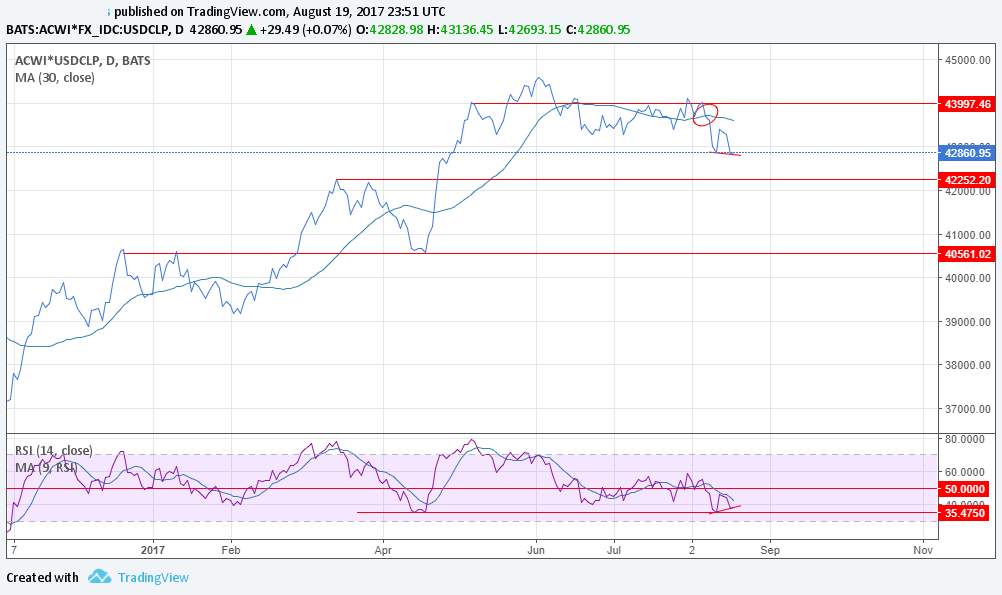The height and width of the screenshot is (595, 1002).
Task: Click the 45000.00 price axis tick
Action: click(967, 60)
